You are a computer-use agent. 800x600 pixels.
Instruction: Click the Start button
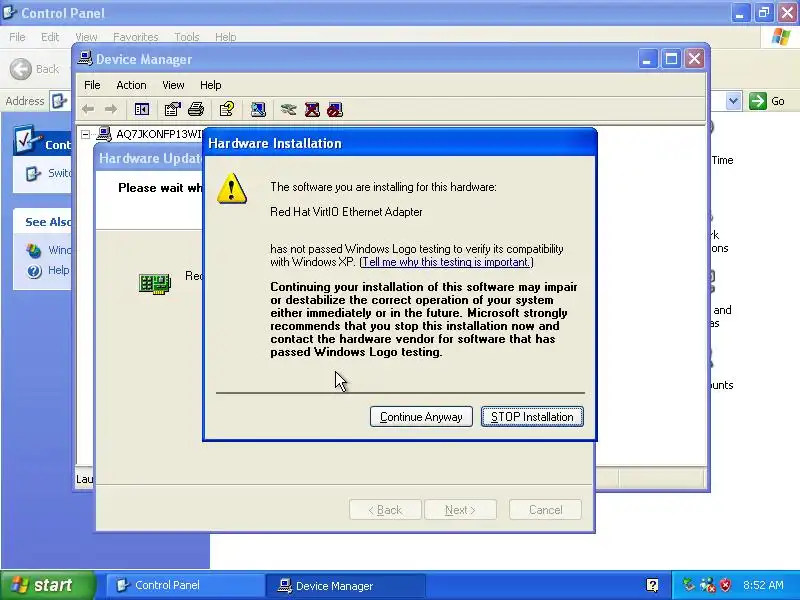point(47,585)
